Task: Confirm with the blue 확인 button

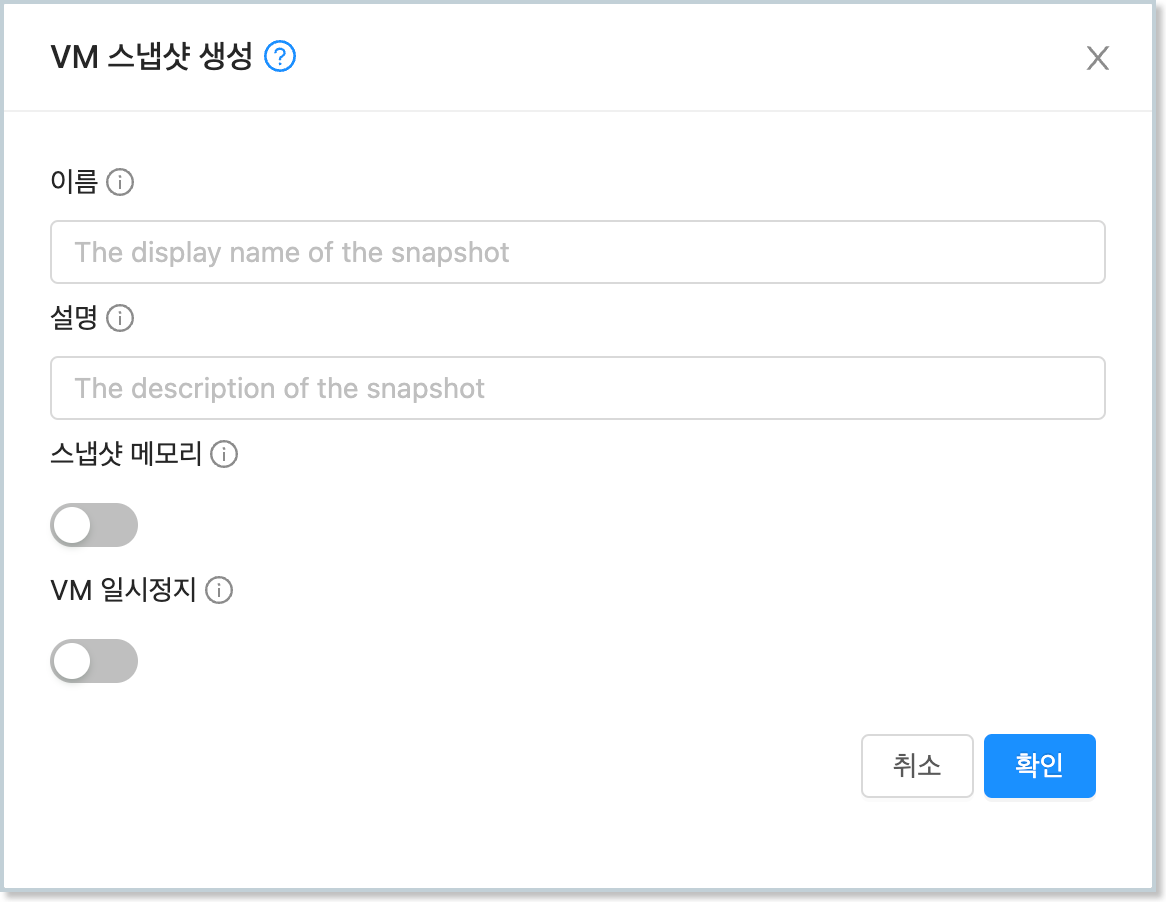Action: (x=1040, y=766)
